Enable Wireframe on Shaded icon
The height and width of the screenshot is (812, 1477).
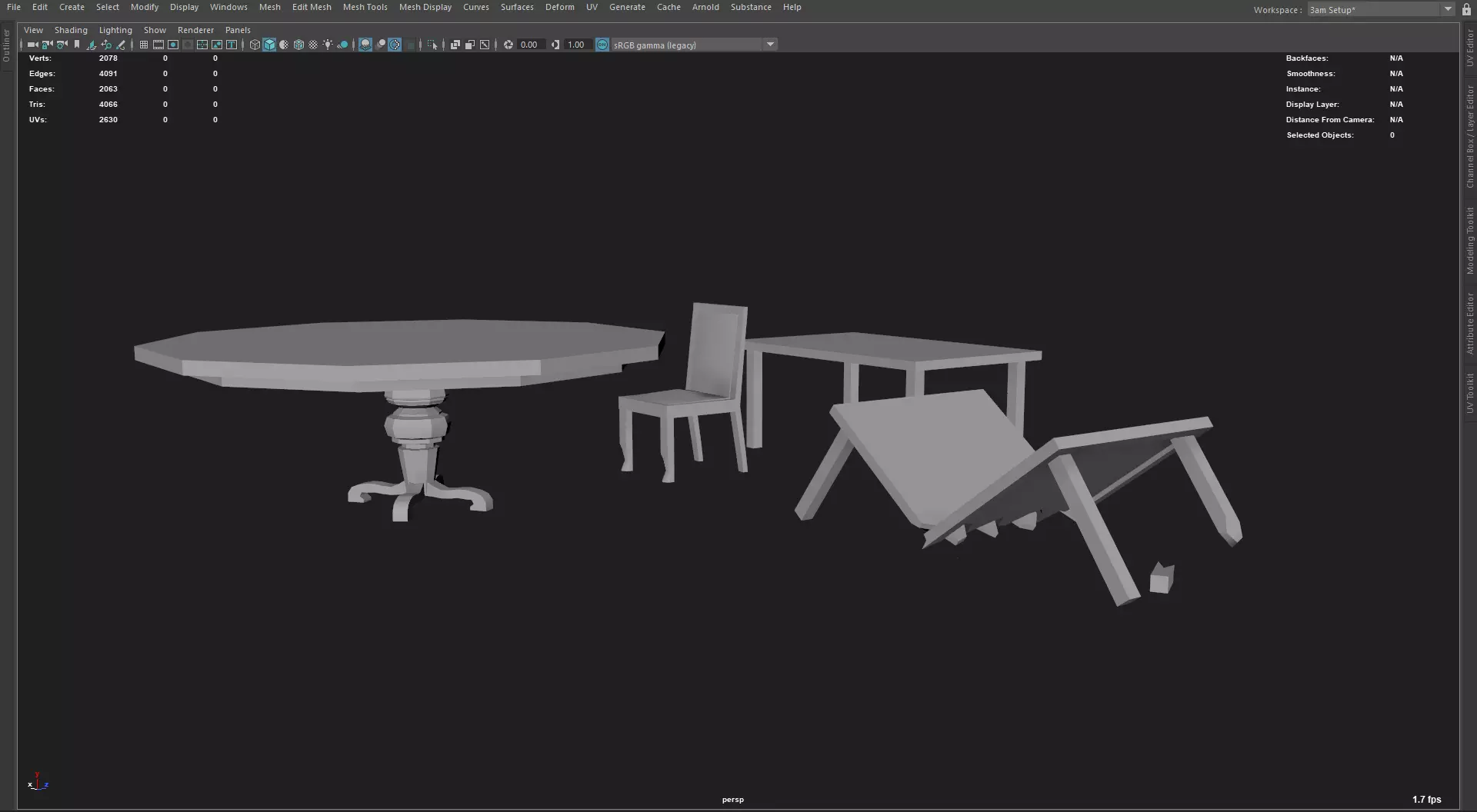298,45
